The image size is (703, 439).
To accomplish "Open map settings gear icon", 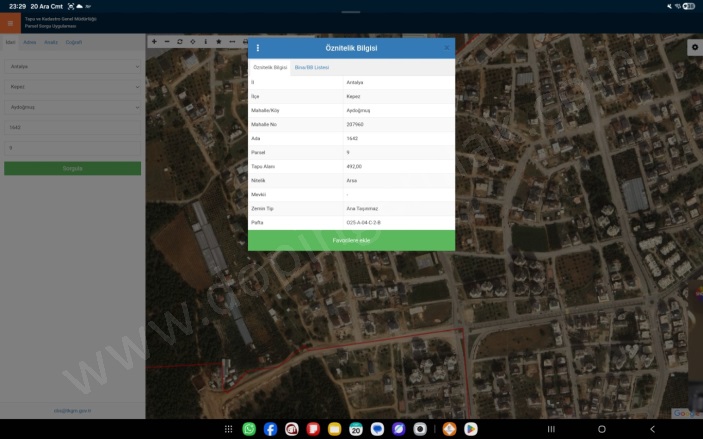I will tap(694, 47).
